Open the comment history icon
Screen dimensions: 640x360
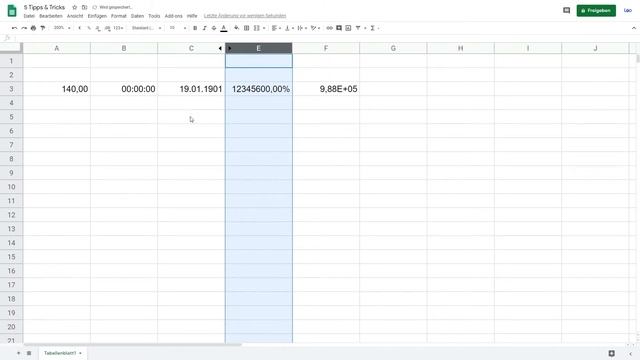click(x=567, y=11)
